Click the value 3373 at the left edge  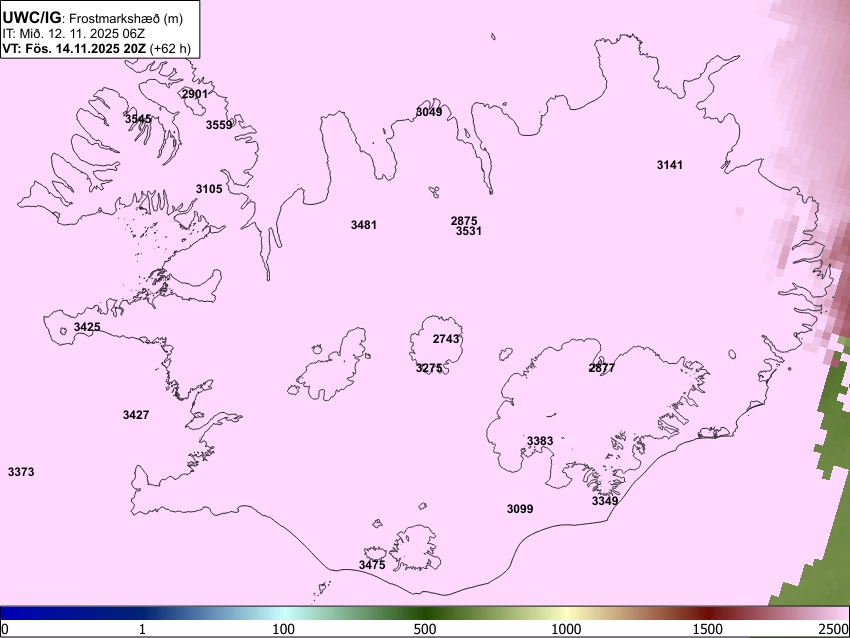[x=21, y=472]
